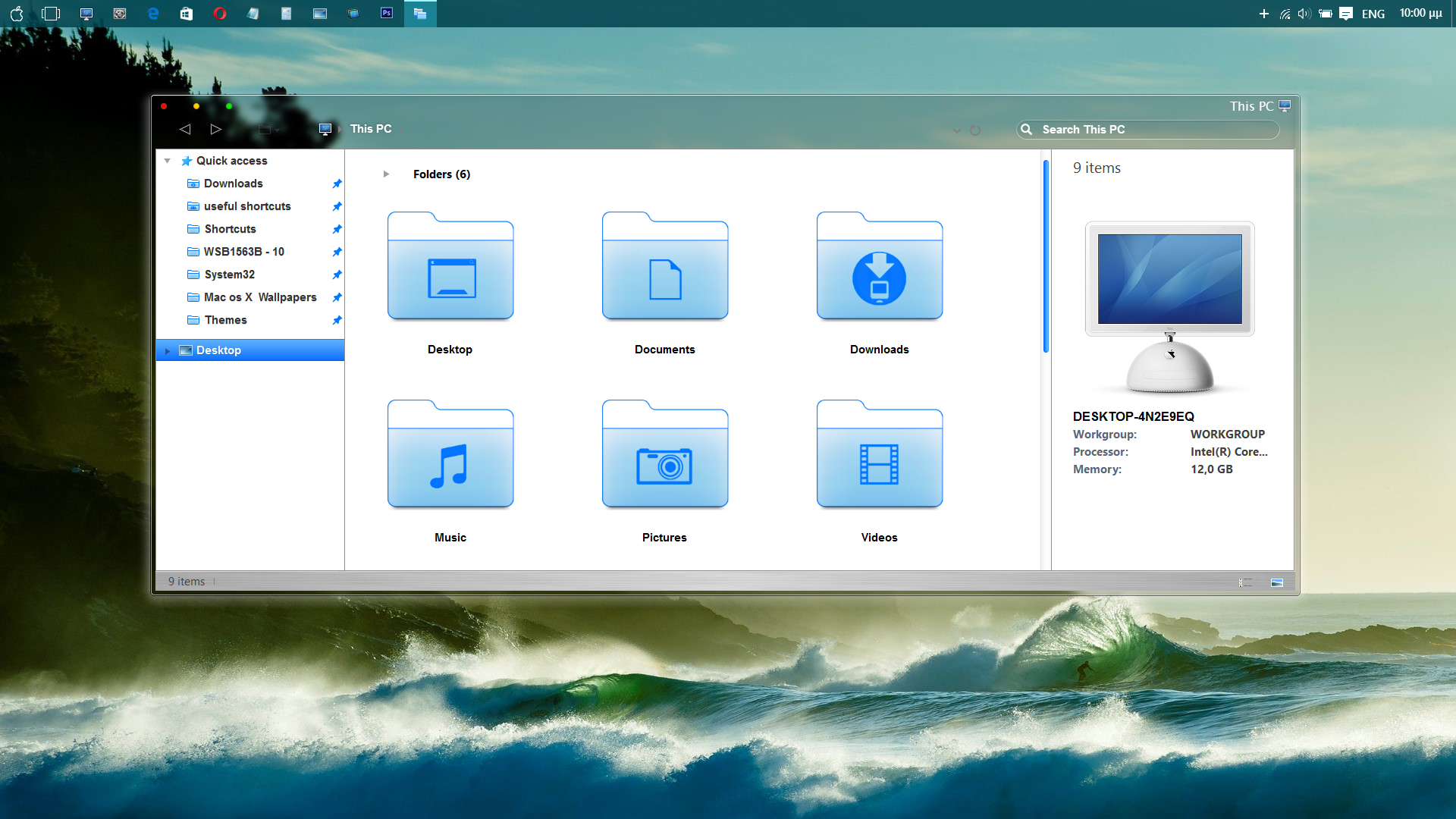Viewport: 1456px width, 819px height.
Task: Click the Refresh button in the toolbar
Action: coord(975,130)
